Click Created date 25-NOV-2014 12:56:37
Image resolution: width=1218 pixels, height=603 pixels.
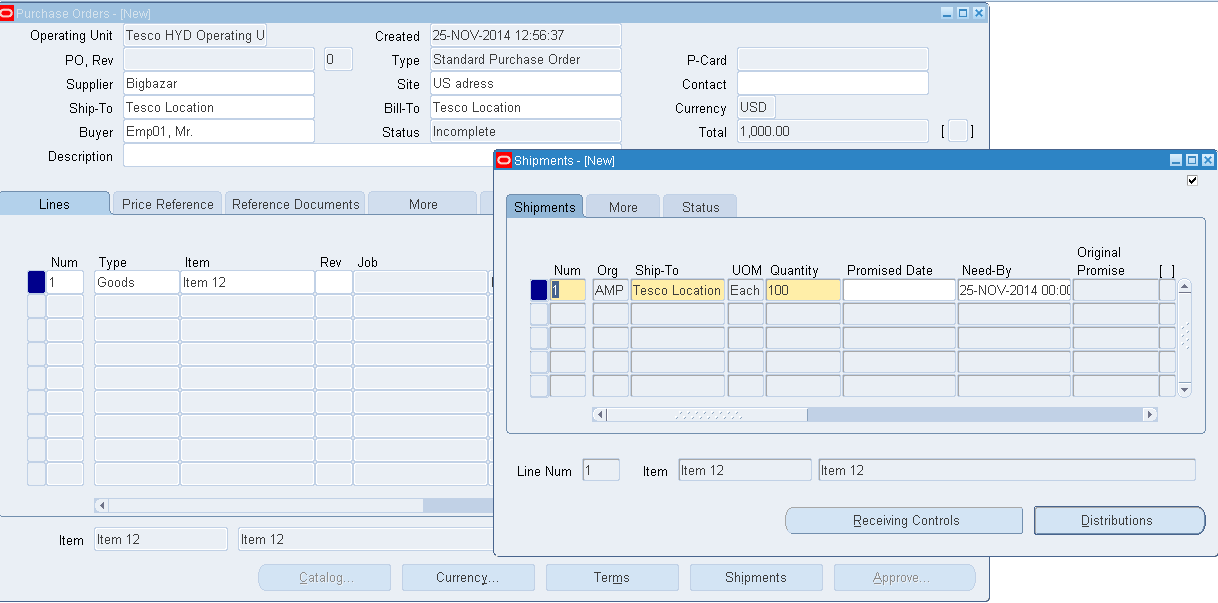coord(526,35)
